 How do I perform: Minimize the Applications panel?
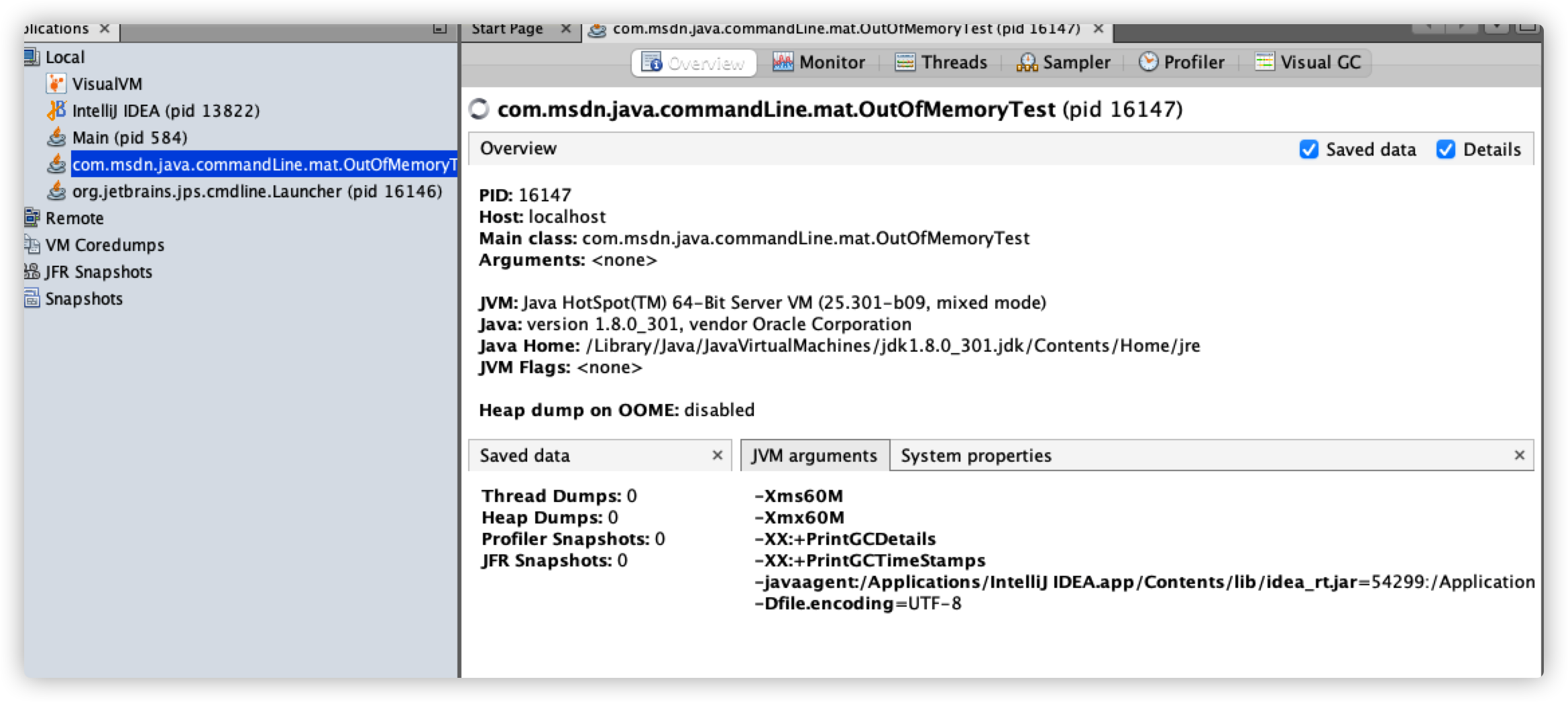[440, 28]
